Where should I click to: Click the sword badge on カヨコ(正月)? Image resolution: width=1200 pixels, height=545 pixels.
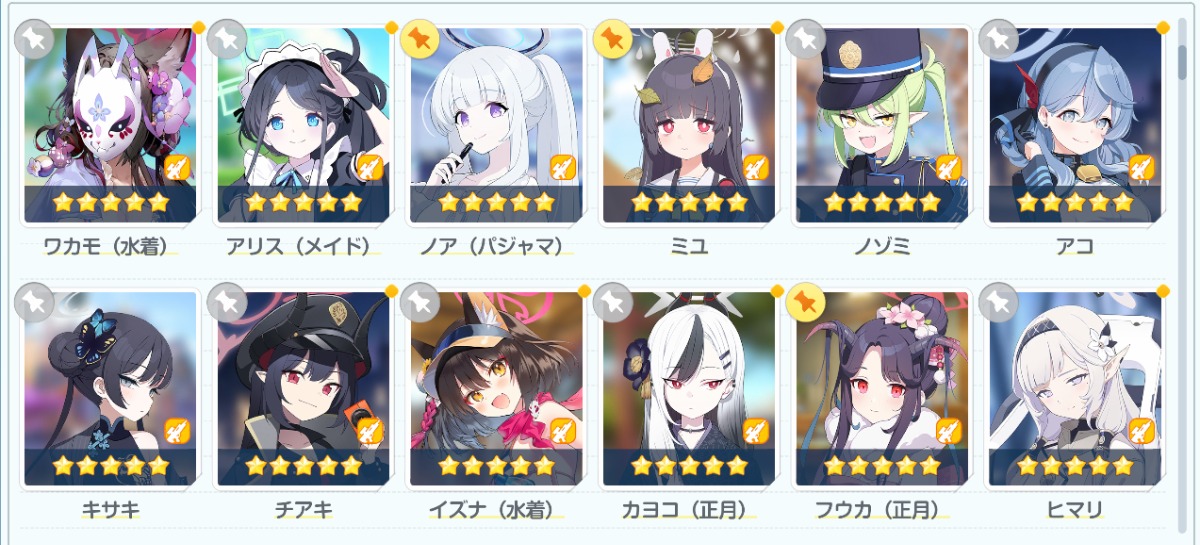click(x=755, y=431)
